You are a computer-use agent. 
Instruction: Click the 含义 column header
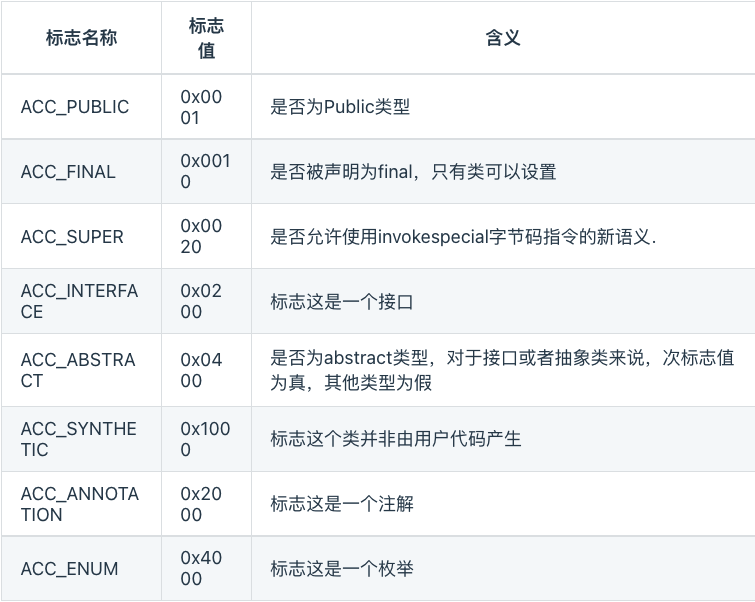(x=502, y=38)
